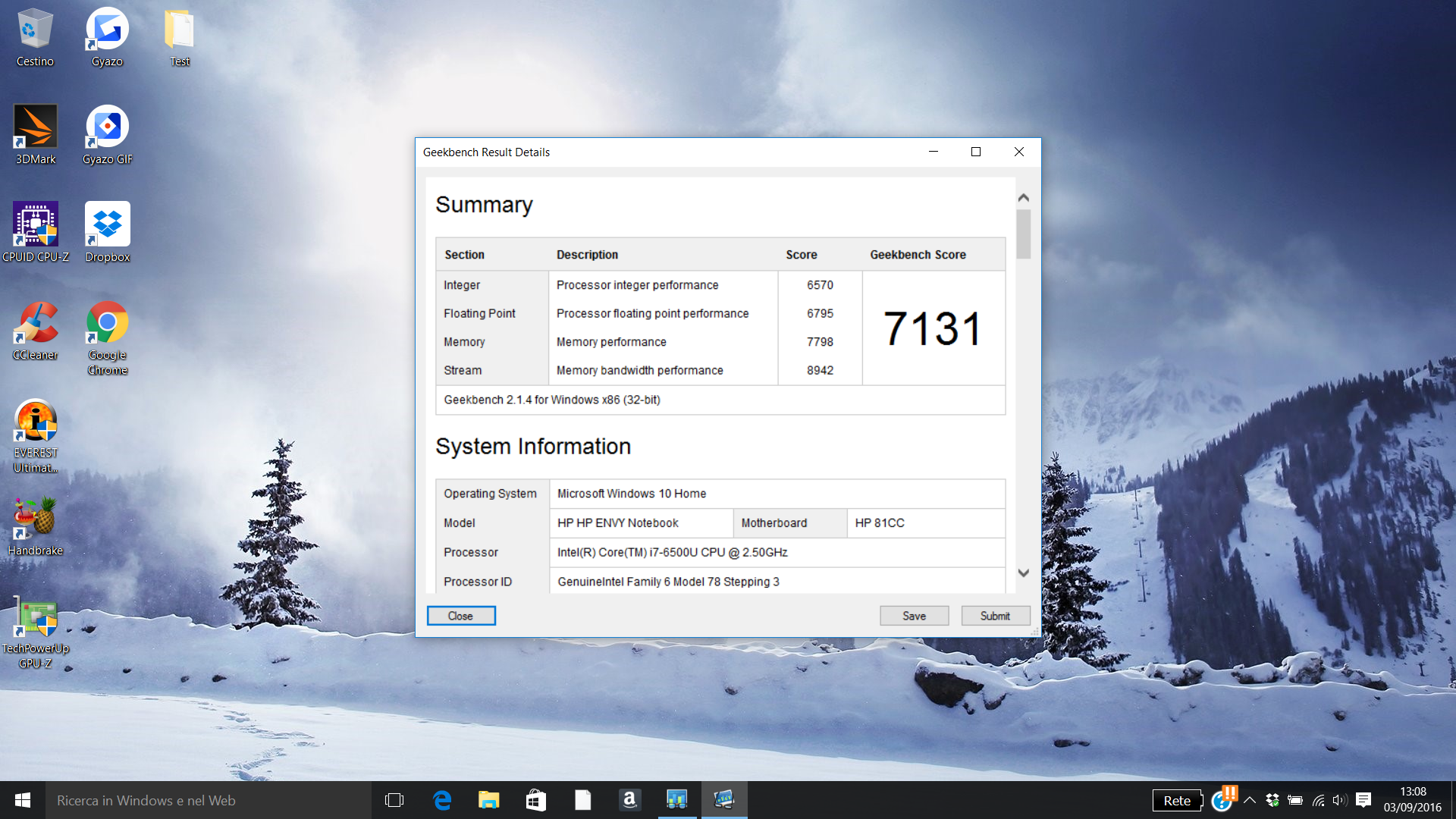Screen dimensions: 1456x819
Task: Select the Handbrake desktop shortcut
Action: (x=36, y=526)
